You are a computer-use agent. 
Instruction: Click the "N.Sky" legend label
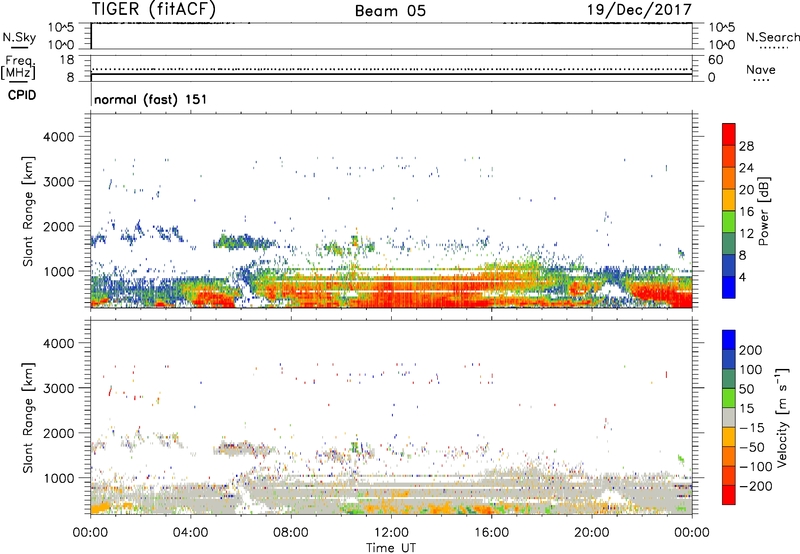(x=19, y=38)
